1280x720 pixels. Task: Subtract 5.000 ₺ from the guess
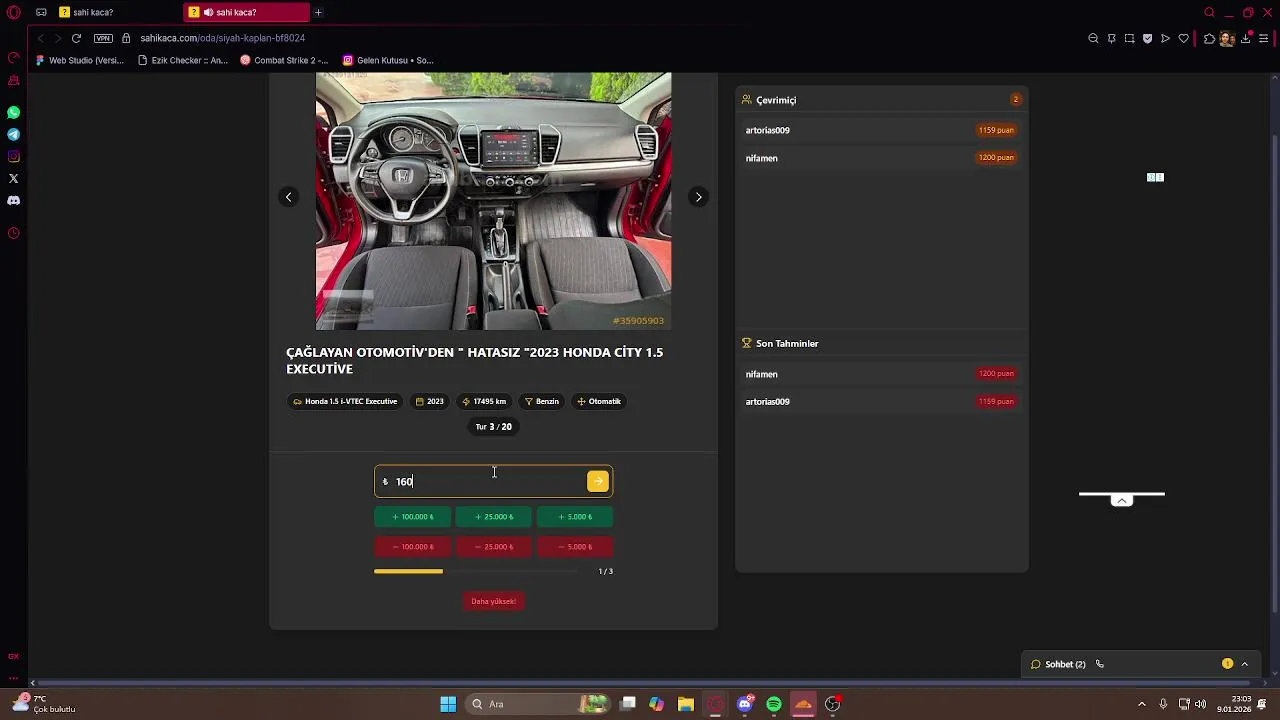(x=574, y=547)
